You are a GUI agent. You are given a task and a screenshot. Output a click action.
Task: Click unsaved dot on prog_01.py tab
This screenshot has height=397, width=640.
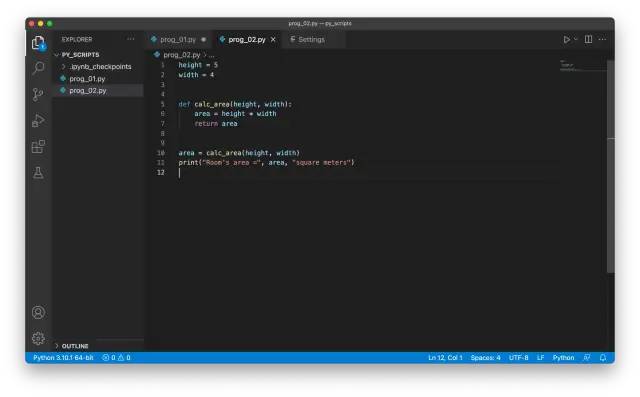click(203, 40)
